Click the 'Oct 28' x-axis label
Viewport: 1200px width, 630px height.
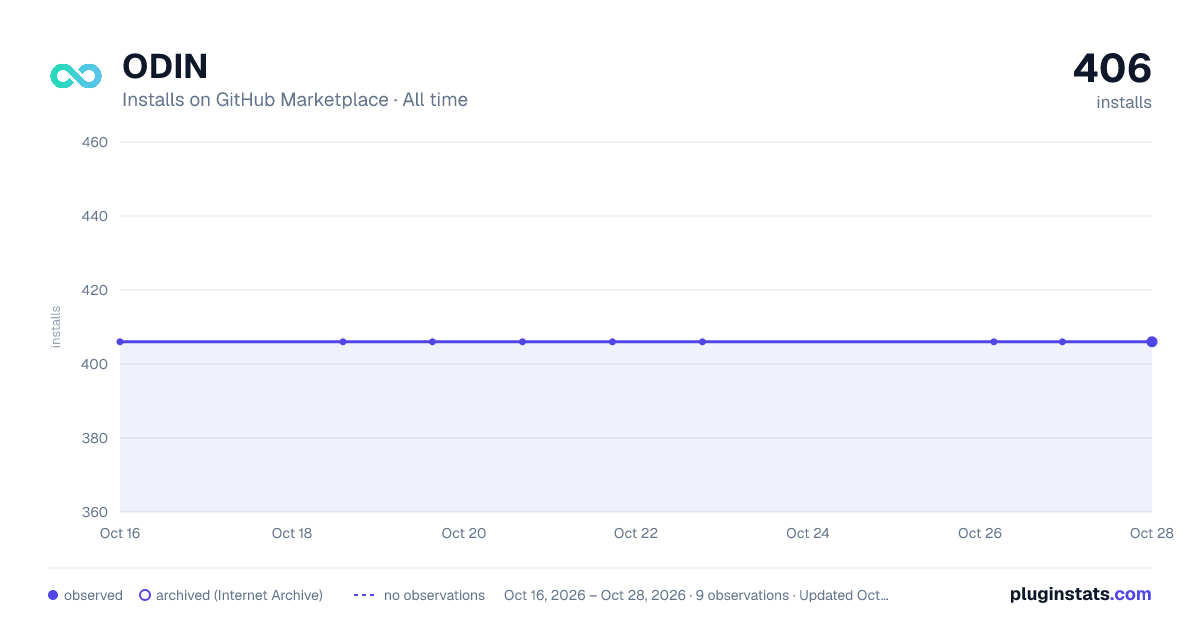(1152, 533)
